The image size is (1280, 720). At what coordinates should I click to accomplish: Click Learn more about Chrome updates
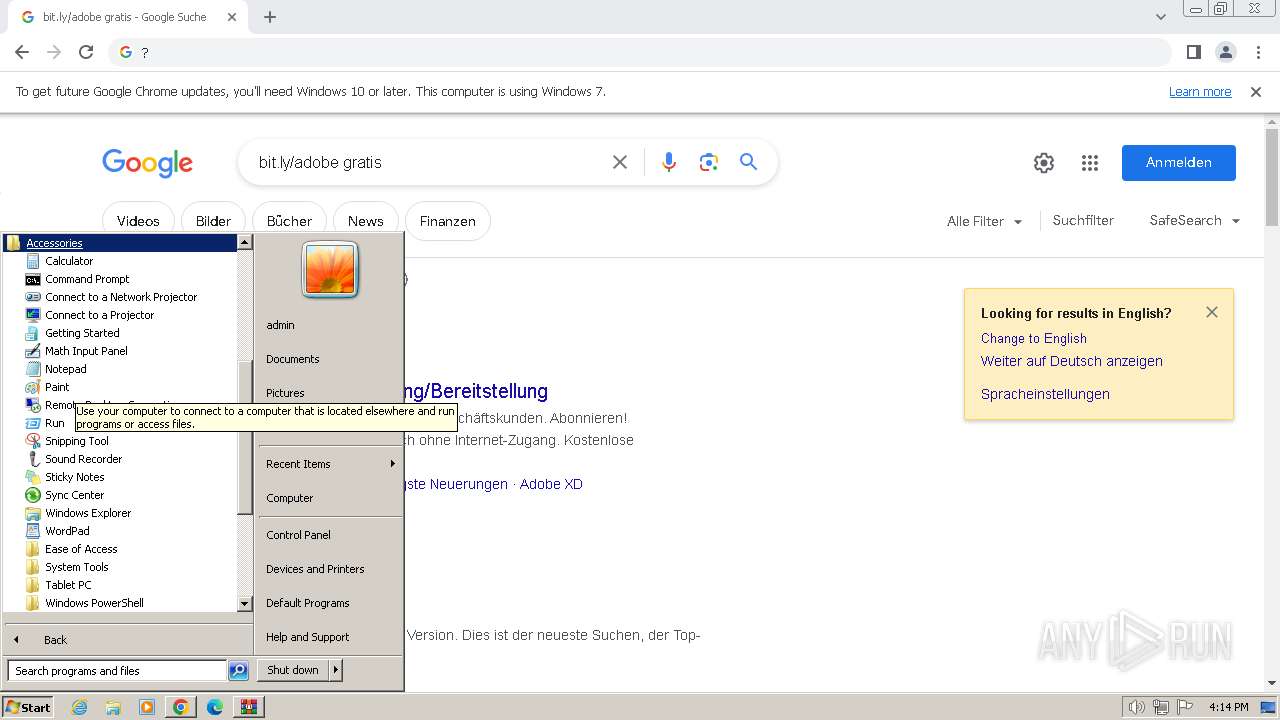click(1200, 92)
